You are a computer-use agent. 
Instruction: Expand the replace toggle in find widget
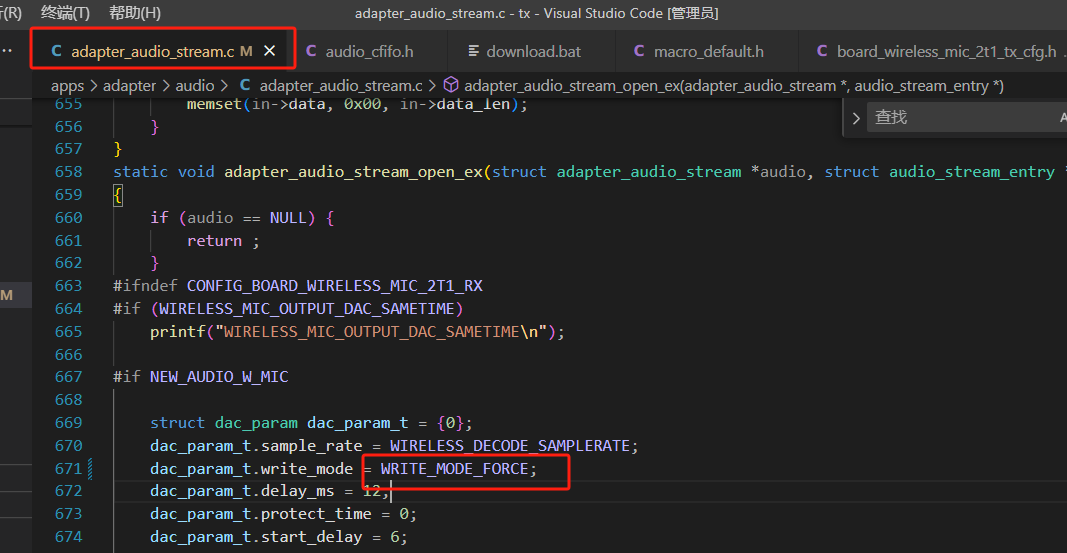(856, 118)
